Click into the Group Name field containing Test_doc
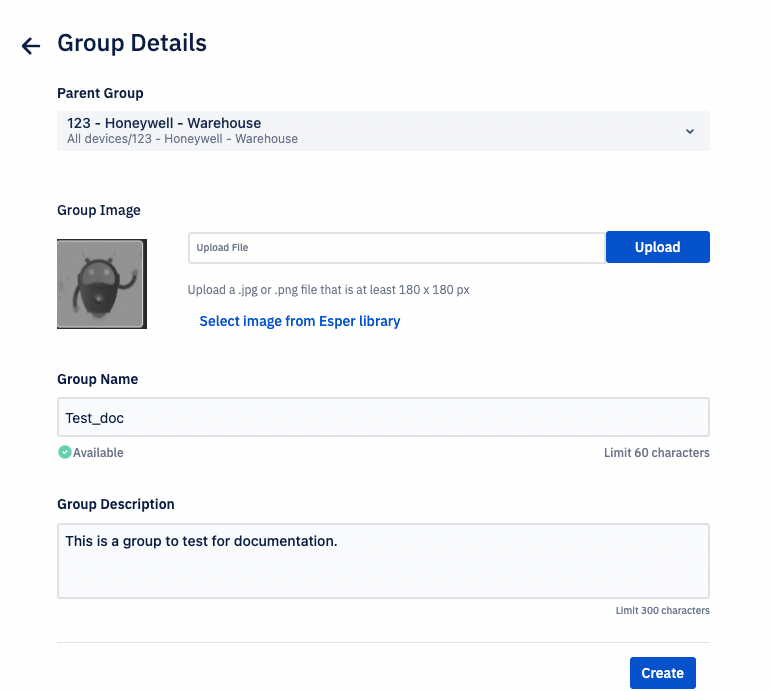 click(383, 417)
